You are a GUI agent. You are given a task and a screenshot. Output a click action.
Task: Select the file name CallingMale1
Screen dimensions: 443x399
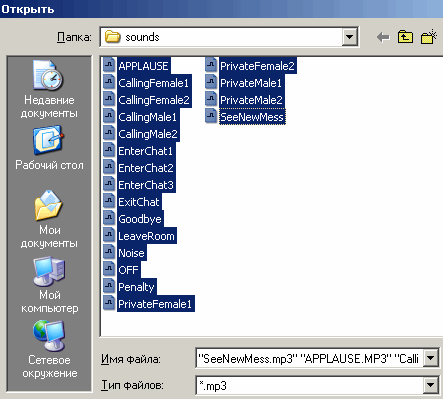coord(148,117)
